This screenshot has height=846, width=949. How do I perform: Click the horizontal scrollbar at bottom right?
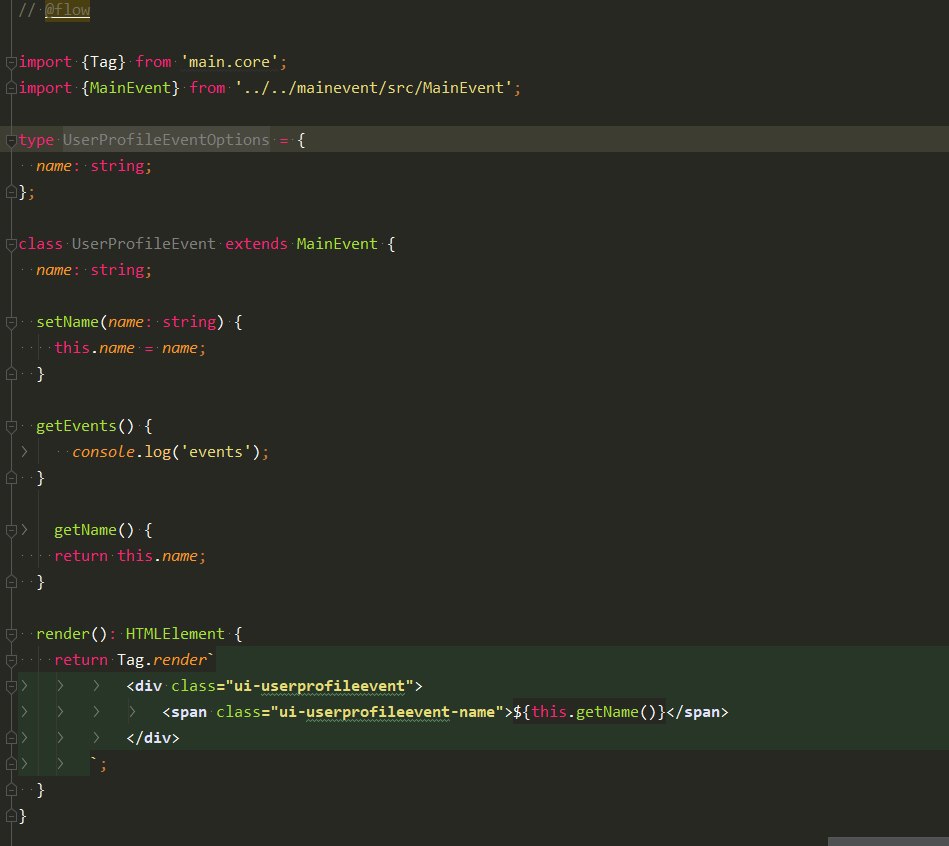[x=888, y=842]
